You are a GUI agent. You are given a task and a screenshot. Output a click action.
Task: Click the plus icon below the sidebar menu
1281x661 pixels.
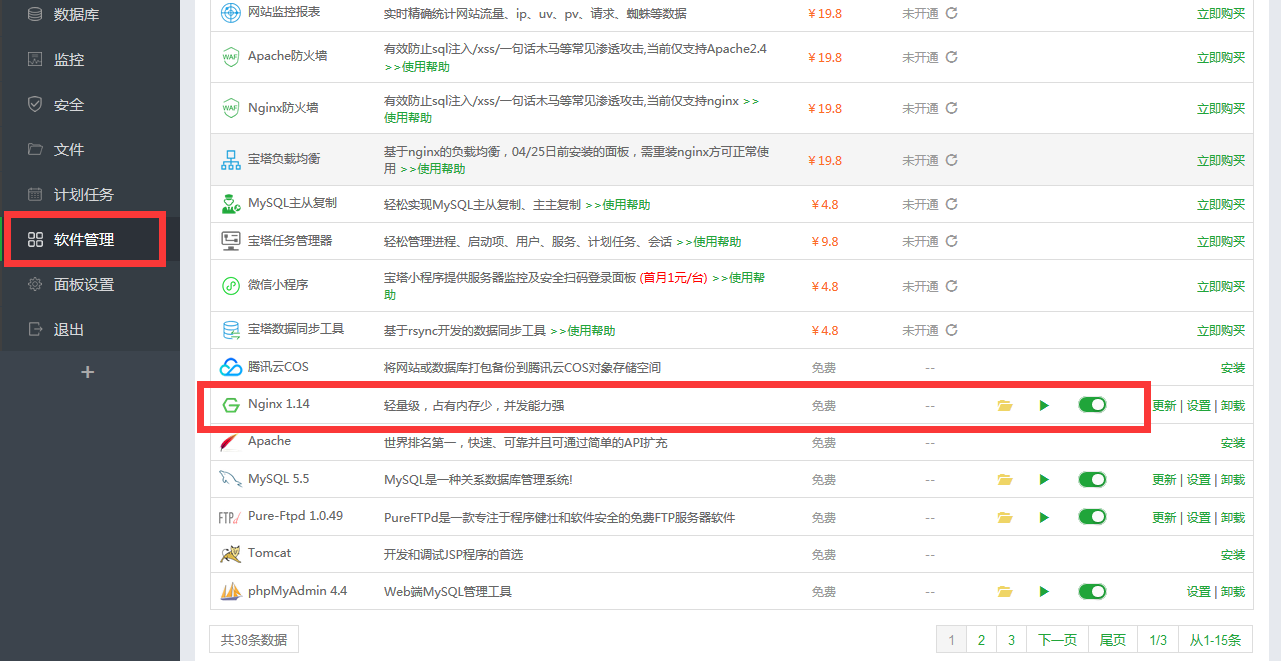tap(88, 372)
